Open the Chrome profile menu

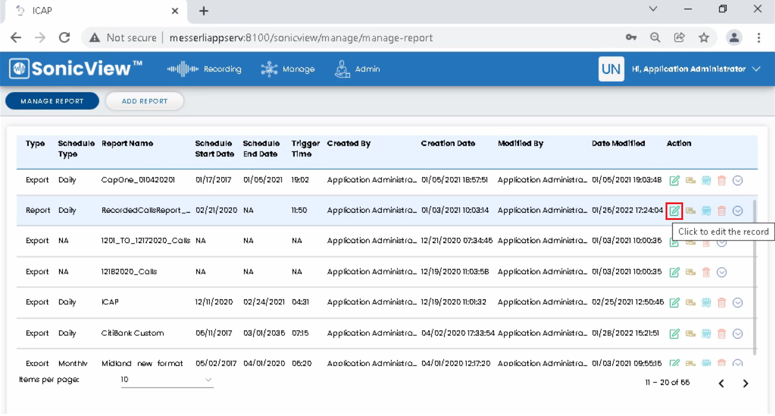734,38
